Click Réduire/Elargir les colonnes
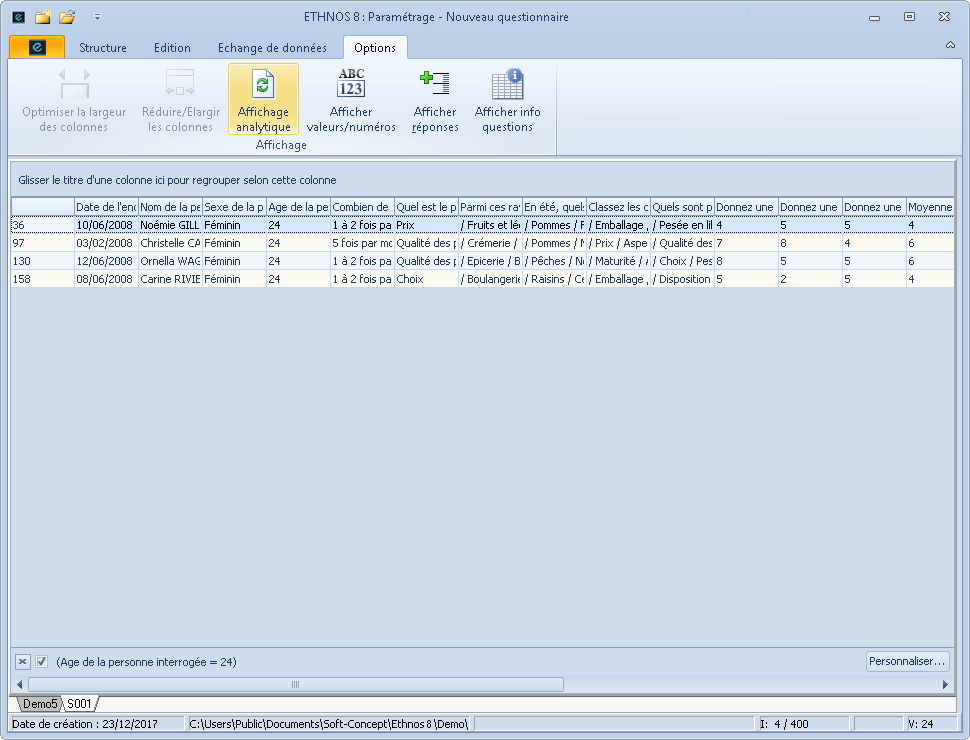 (x=181, y=100)
